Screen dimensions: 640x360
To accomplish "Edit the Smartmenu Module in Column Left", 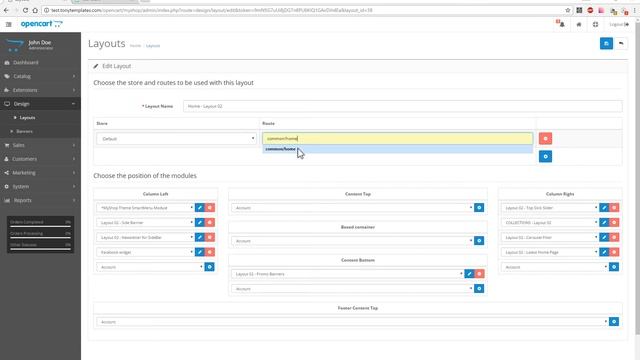I will (200, 208).
